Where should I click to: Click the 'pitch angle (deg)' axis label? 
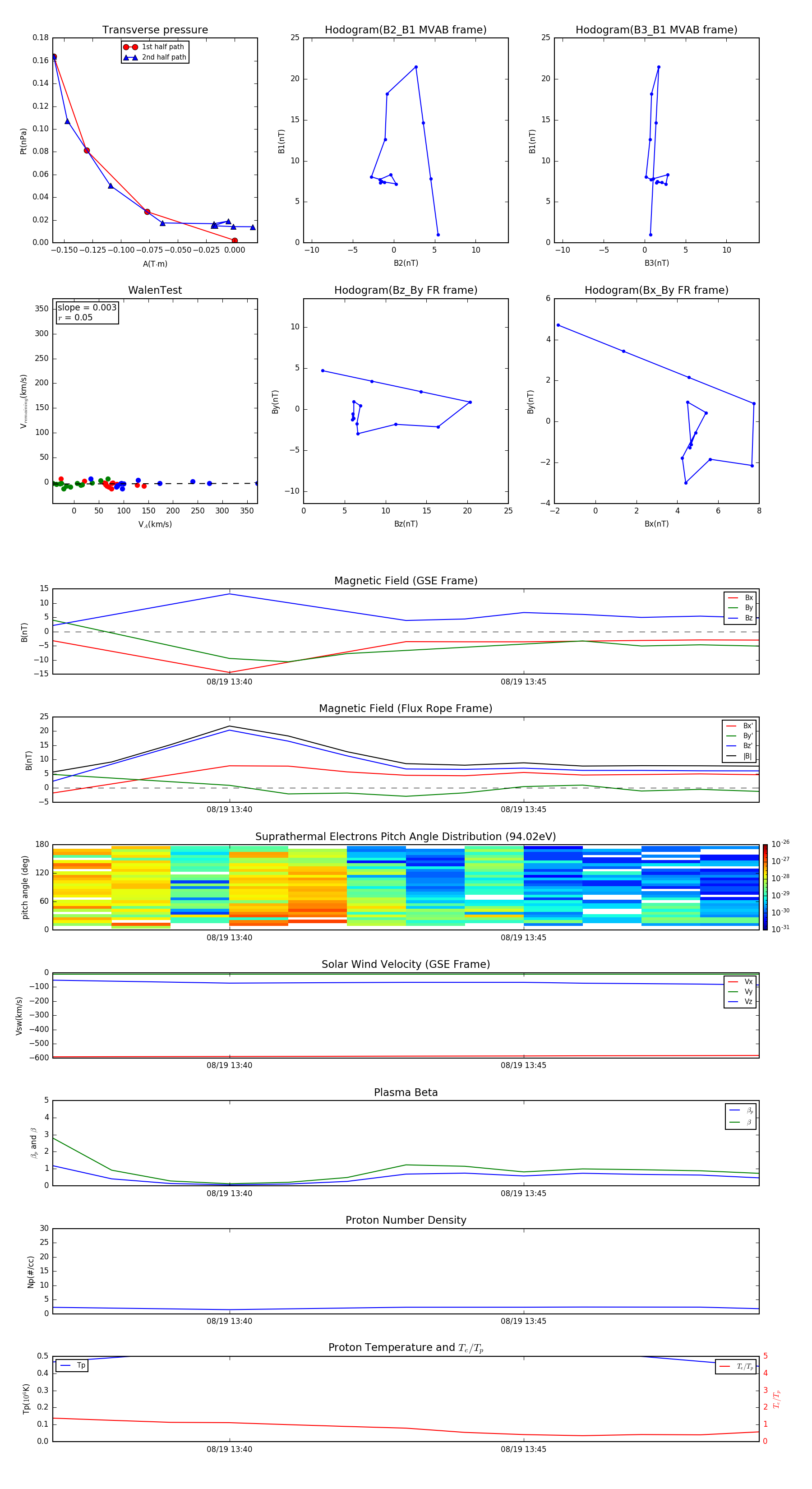click(25, 888)
